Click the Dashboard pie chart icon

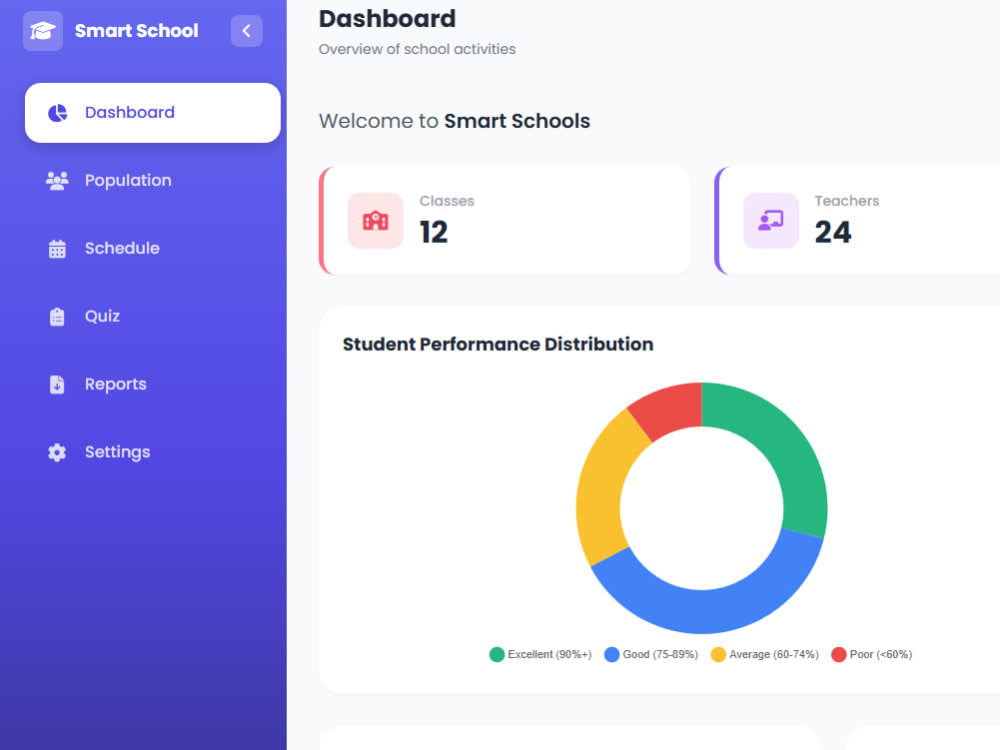[x=57, y=113]
